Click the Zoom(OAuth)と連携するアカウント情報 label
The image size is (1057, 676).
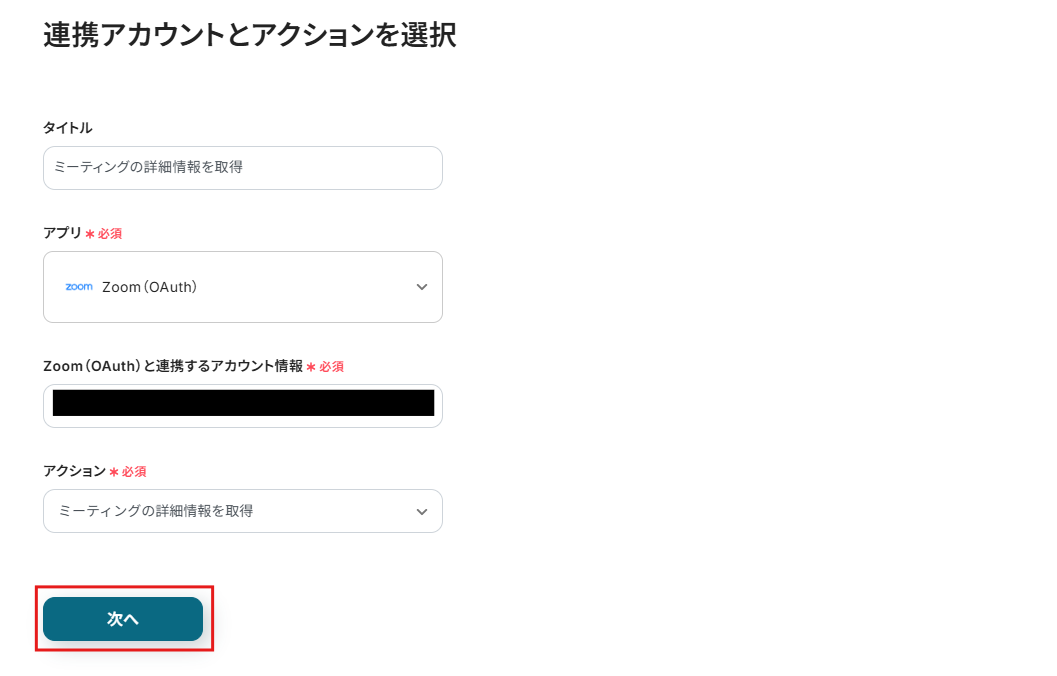click(172, 366)
